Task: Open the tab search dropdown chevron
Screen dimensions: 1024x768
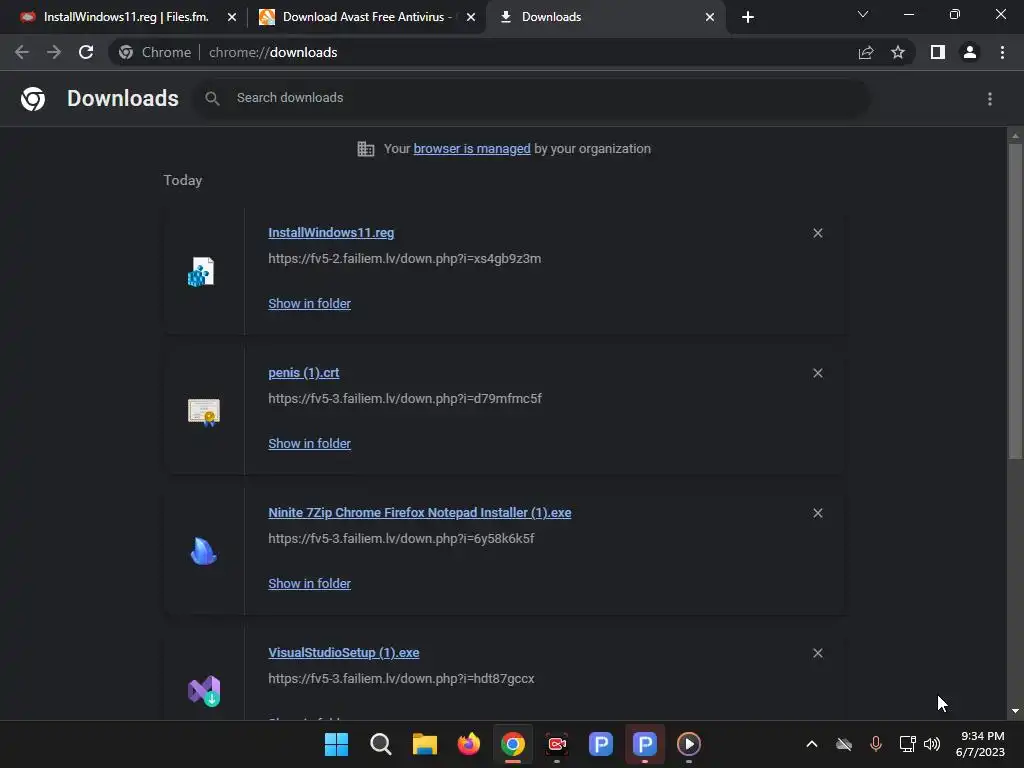Action: [863, 14]
